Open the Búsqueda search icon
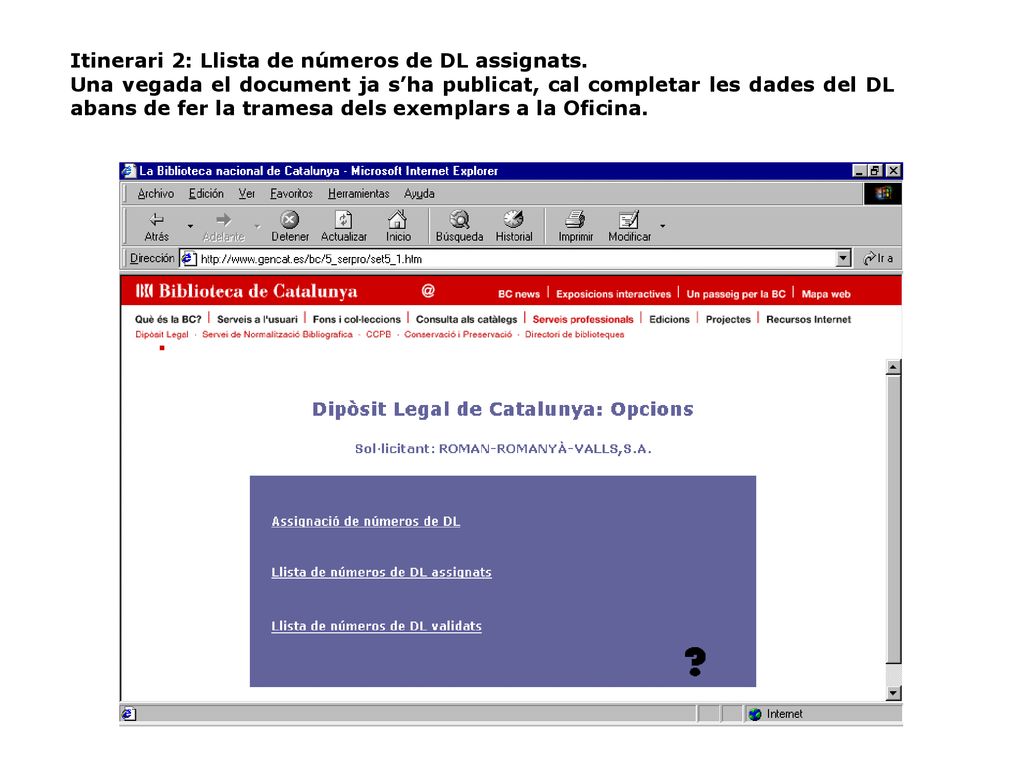1024x768 pixels. (459, 219)
